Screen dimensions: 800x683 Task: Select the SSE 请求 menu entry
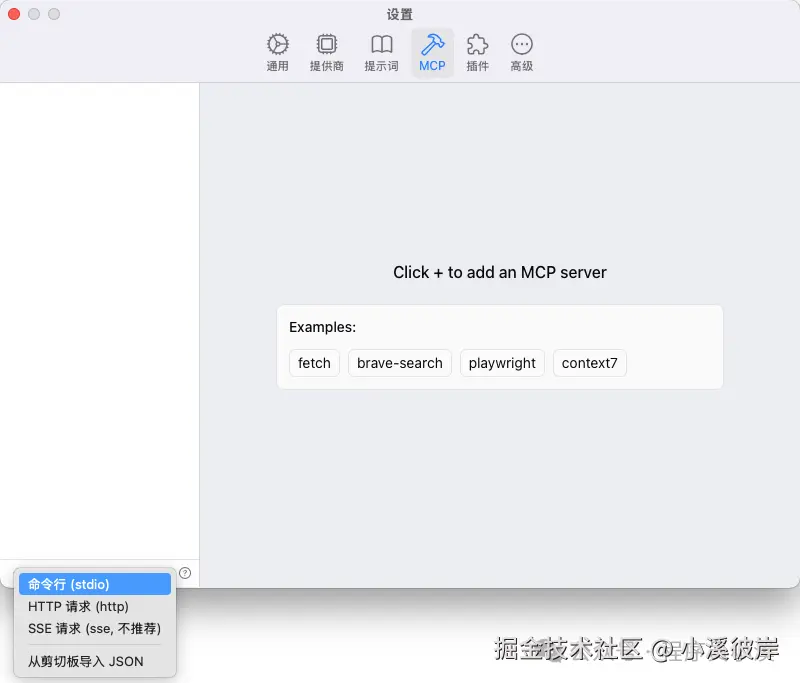[94, 629]
